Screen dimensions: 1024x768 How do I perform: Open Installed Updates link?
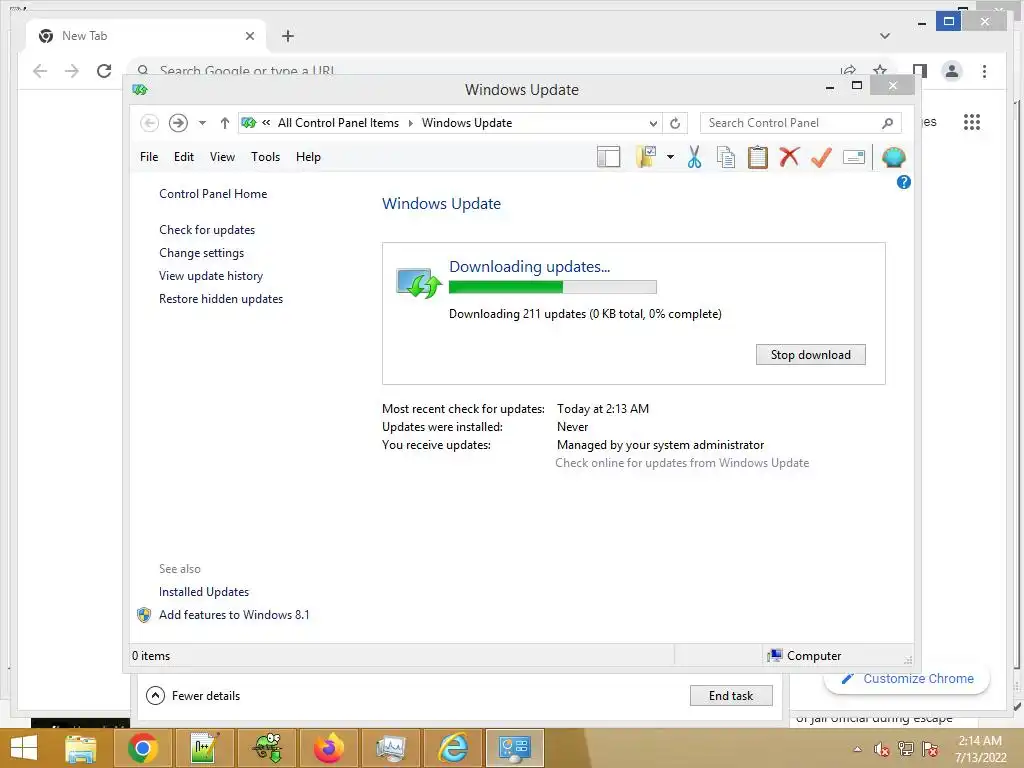[x=204, y=592]
